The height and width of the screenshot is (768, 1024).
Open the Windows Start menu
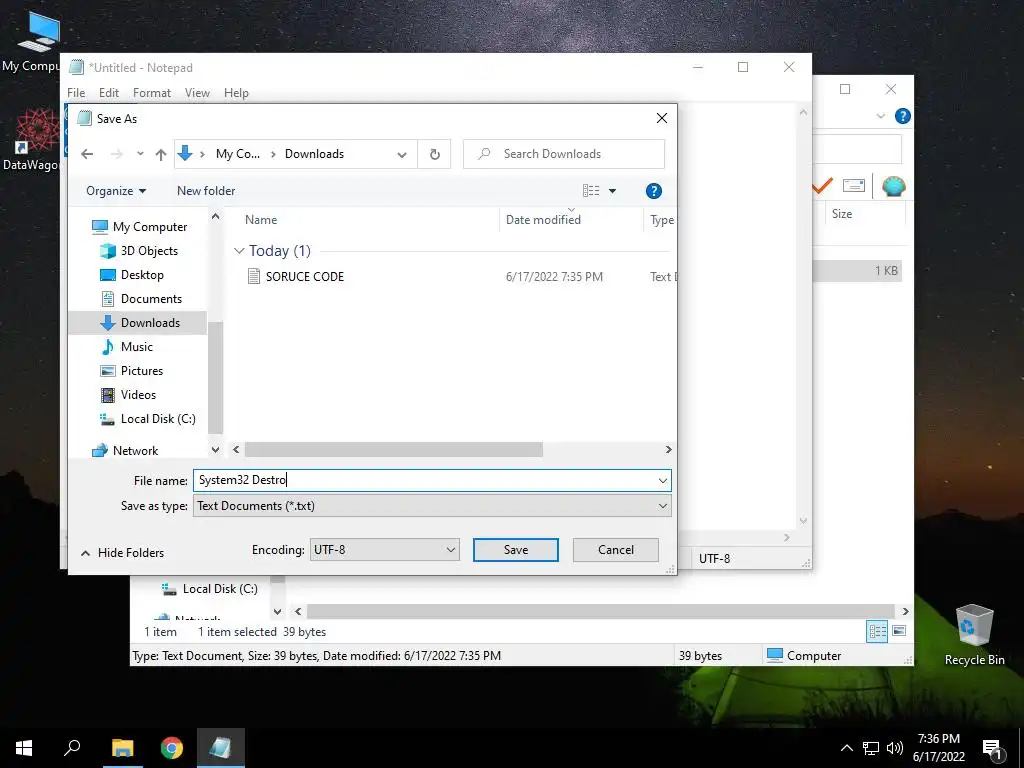[24, 748]
